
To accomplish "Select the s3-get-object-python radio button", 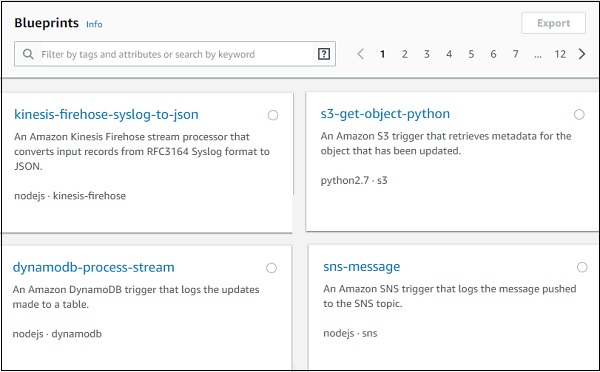I will pyautogui.click(x=579, y=114).
